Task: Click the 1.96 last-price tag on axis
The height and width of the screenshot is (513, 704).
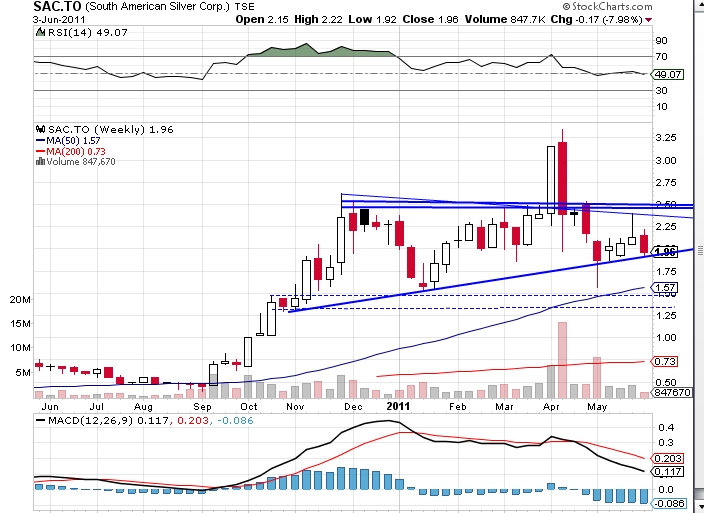Action: [665, 252]
